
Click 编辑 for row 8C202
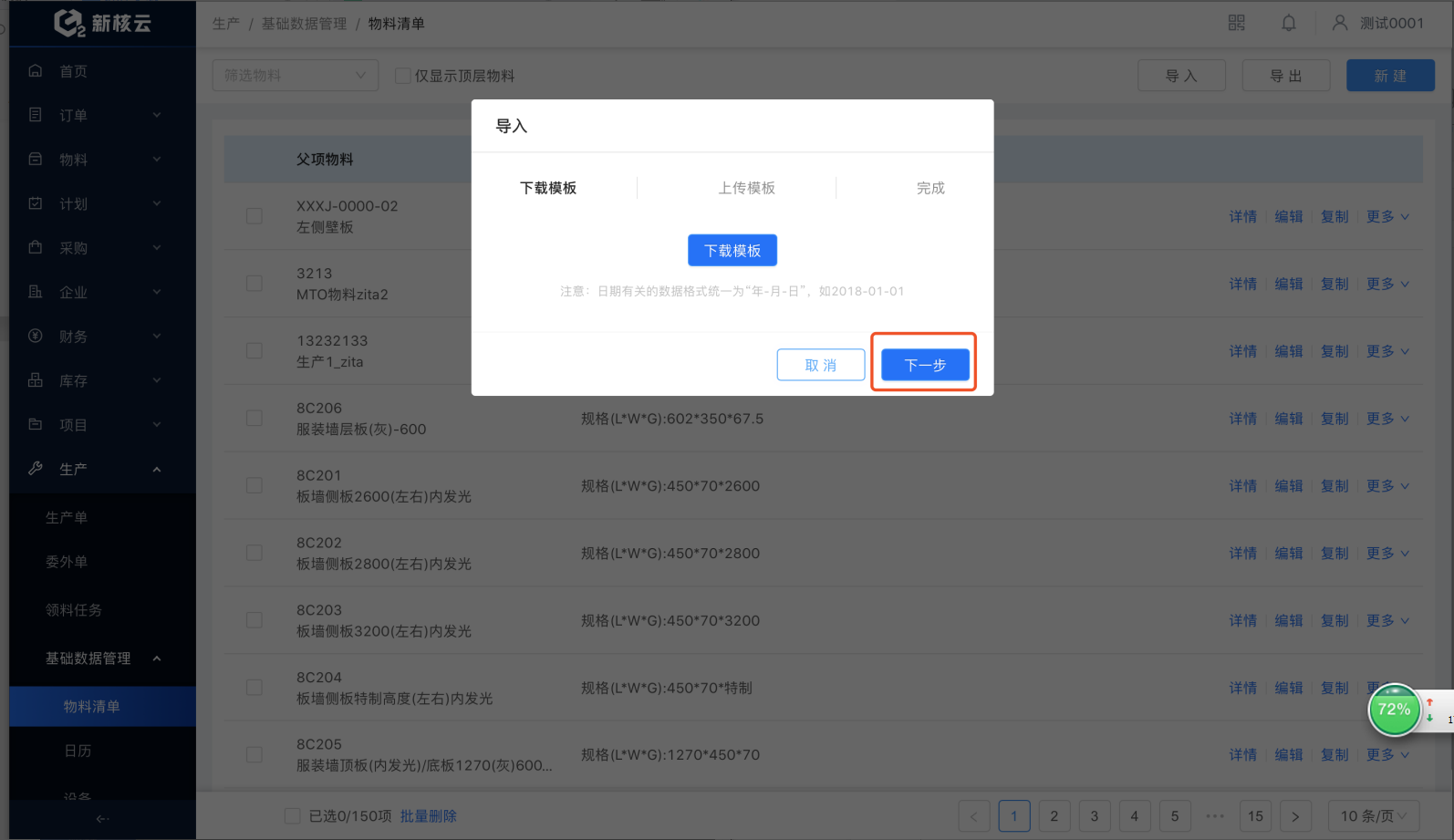[1289, 553]
